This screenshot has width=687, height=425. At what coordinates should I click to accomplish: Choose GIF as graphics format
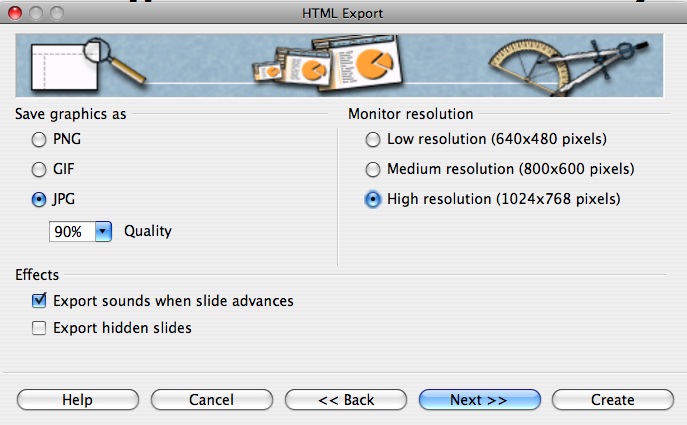[39, 169]
